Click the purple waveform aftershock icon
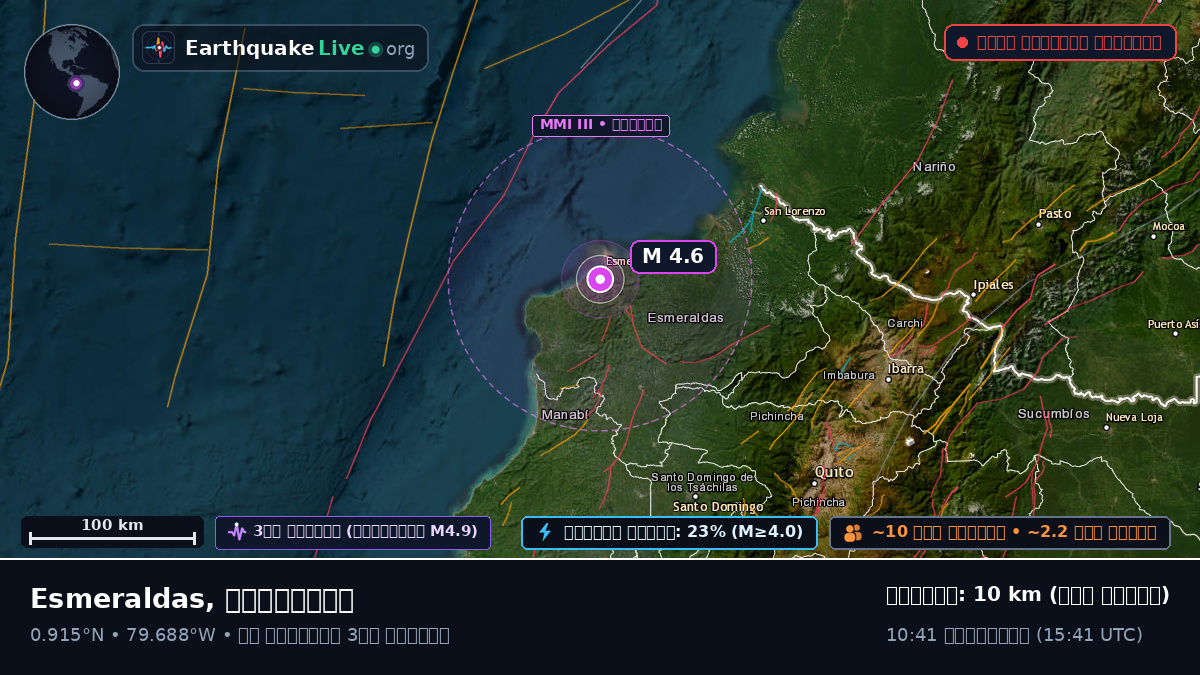The width and height of the screenshot is (1200, 675). coord(237,532)
